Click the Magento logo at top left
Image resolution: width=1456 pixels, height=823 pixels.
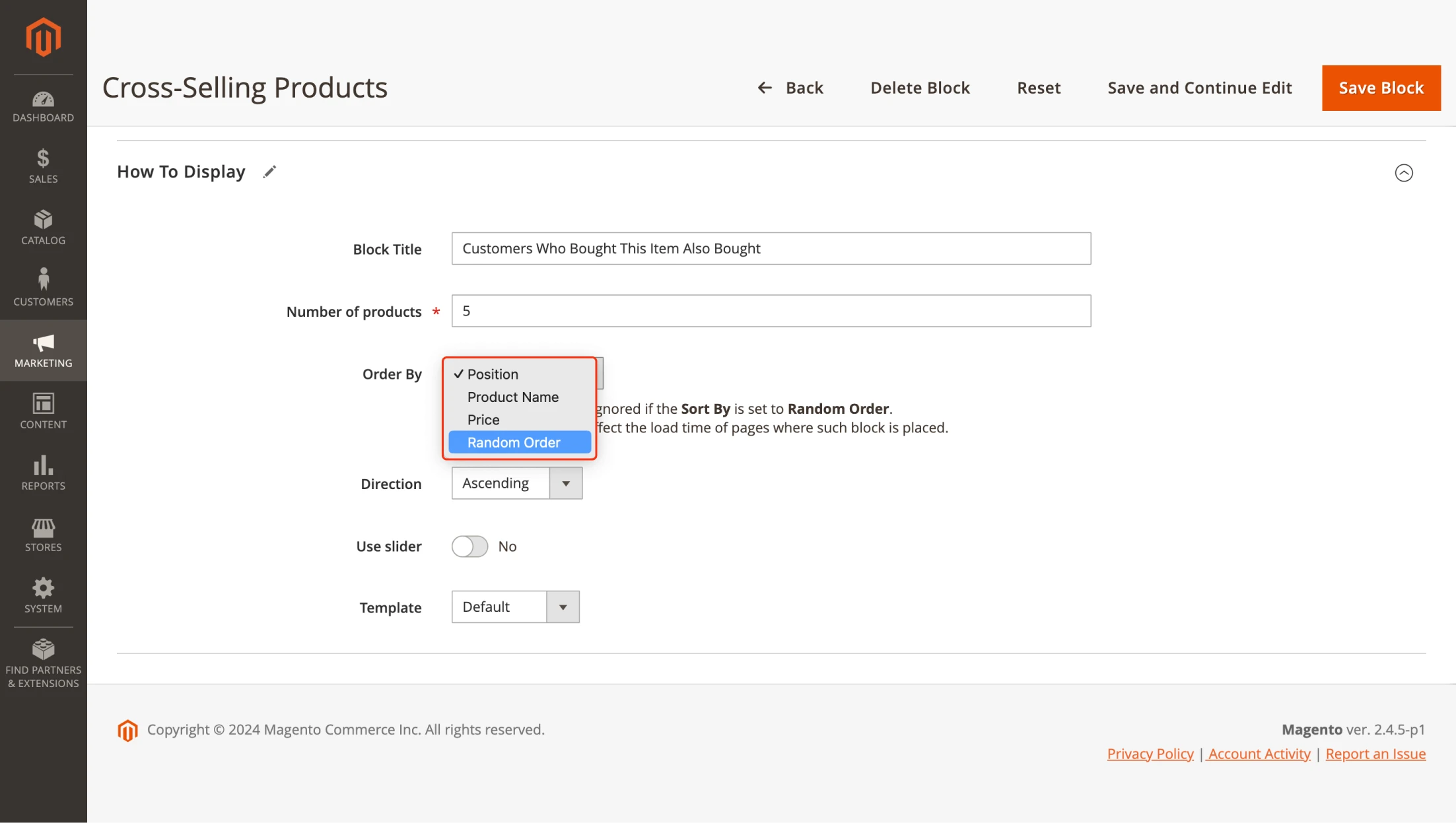tap(43, 38)
